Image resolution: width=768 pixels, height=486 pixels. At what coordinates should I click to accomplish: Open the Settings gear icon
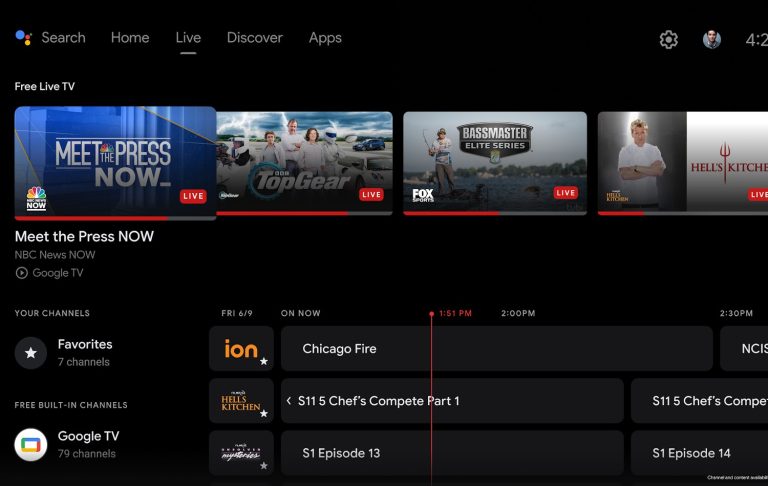tap(669, 39)
